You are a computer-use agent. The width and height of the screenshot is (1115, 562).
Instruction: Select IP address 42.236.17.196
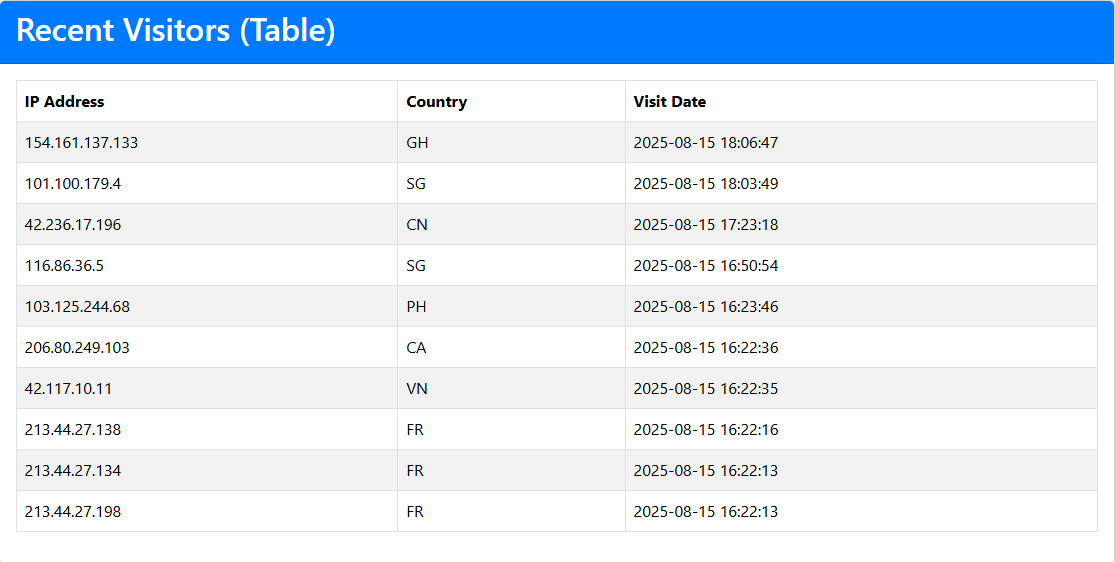73,225
